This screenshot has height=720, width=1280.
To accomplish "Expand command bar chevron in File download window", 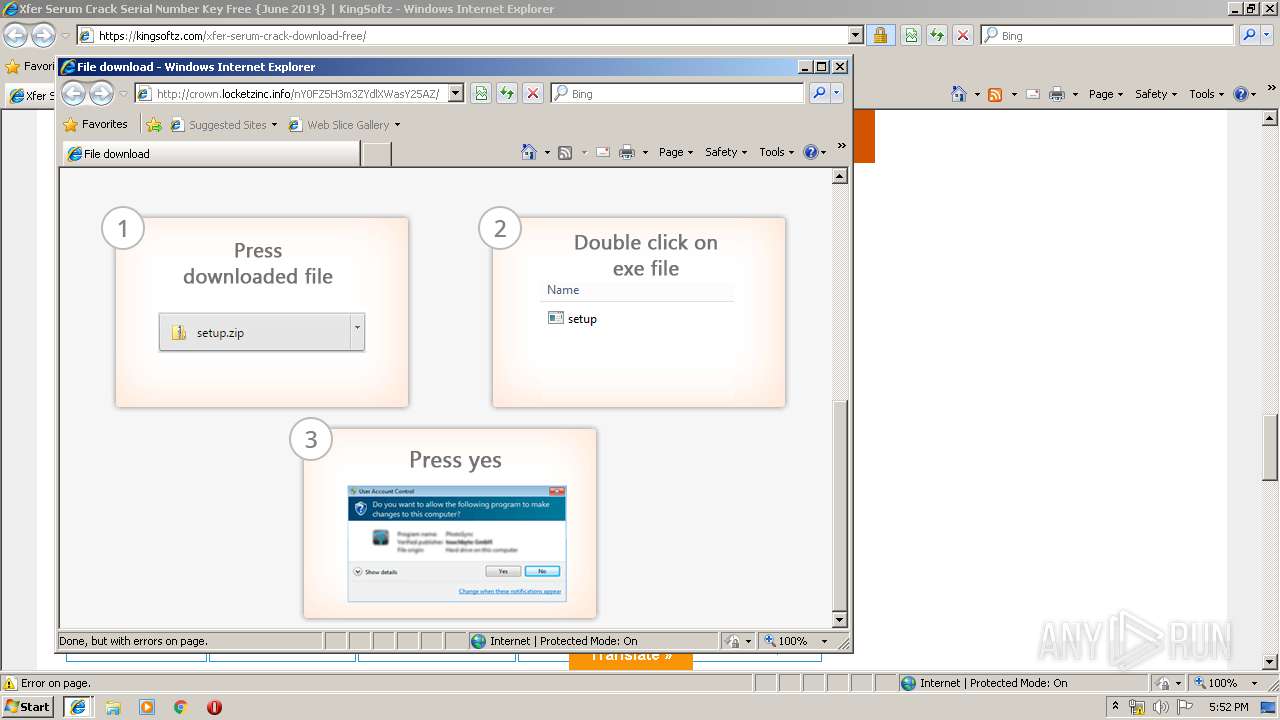I will 841,147.
